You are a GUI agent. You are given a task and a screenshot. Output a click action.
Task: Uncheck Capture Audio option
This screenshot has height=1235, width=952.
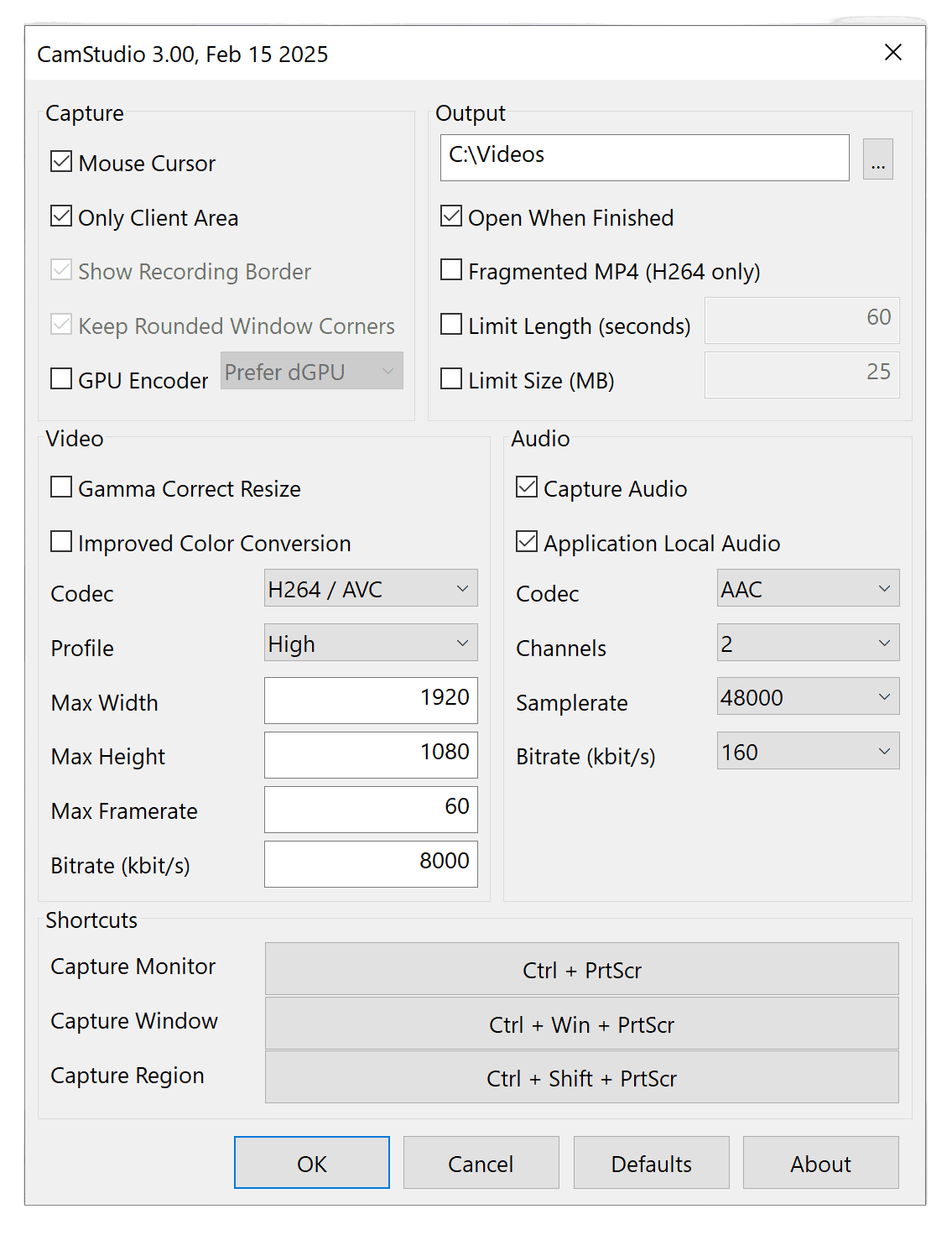[x=527, y=487]
